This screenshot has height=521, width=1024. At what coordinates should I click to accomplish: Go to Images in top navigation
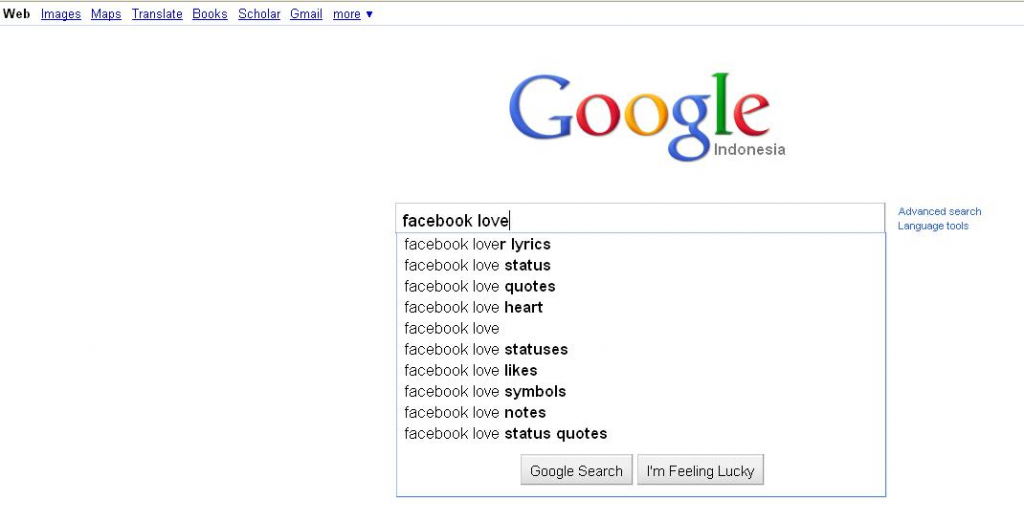61,14
